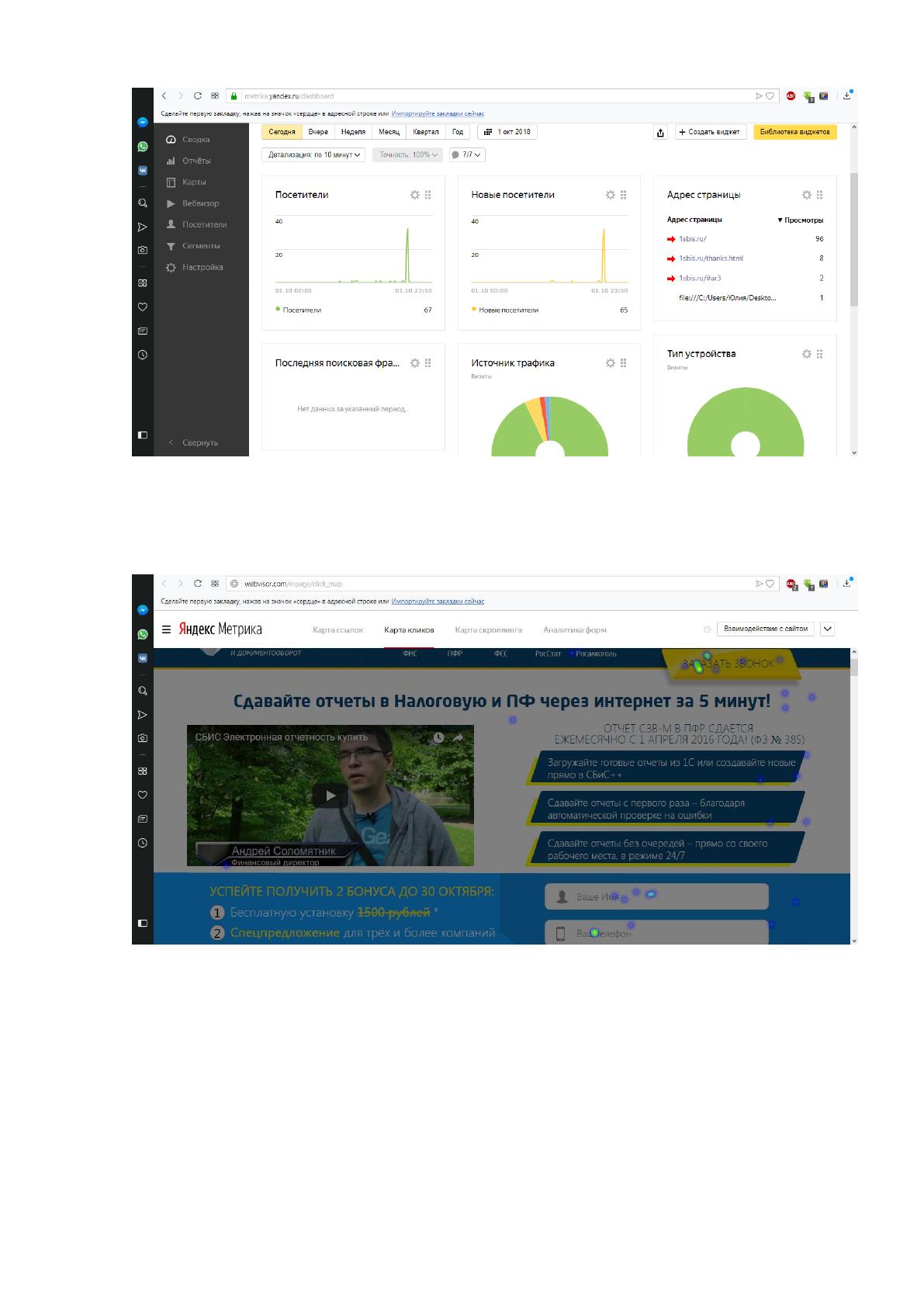The image size is (924, 1307).
Task: Click gear icon on Тип устройства widget
Action: [x=807, y=354]
